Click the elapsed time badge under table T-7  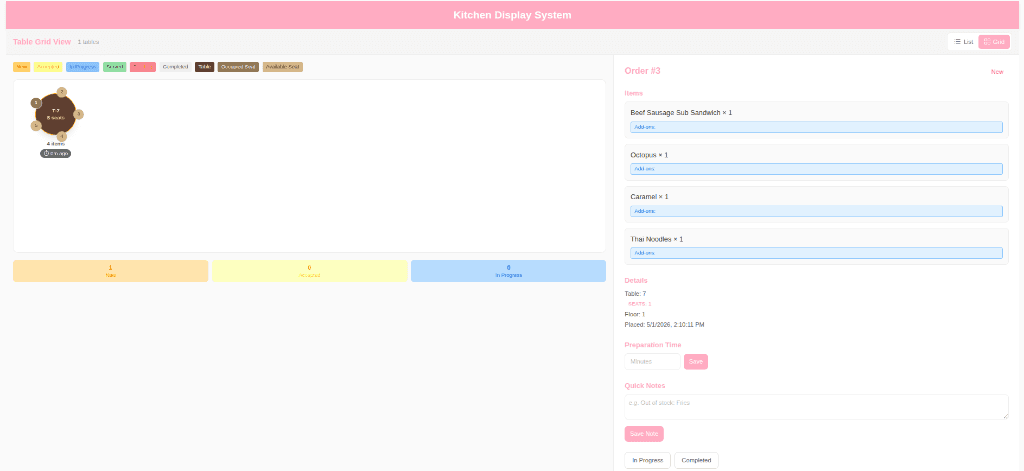coord(56,154)
